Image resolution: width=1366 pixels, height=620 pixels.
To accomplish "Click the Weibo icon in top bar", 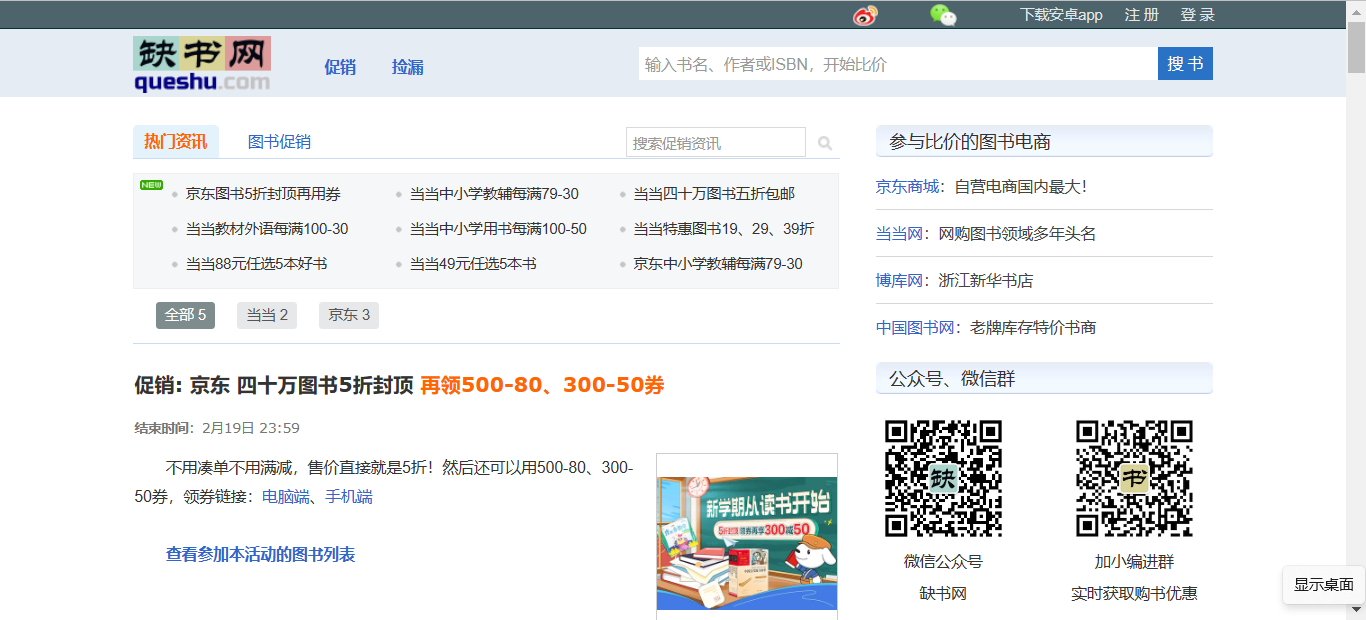I will 865,15.
